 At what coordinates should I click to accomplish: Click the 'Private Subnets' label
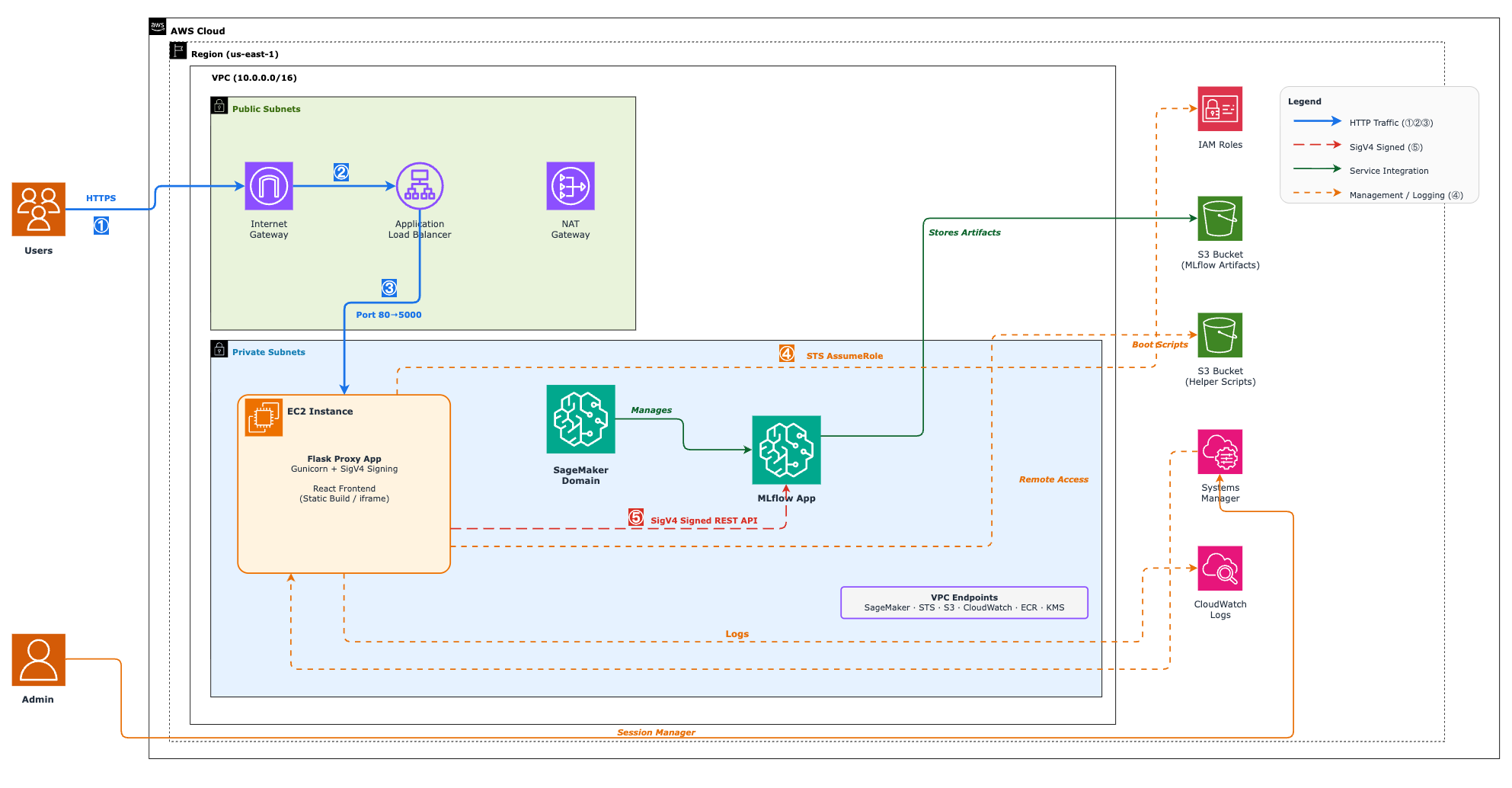(268, 352)
